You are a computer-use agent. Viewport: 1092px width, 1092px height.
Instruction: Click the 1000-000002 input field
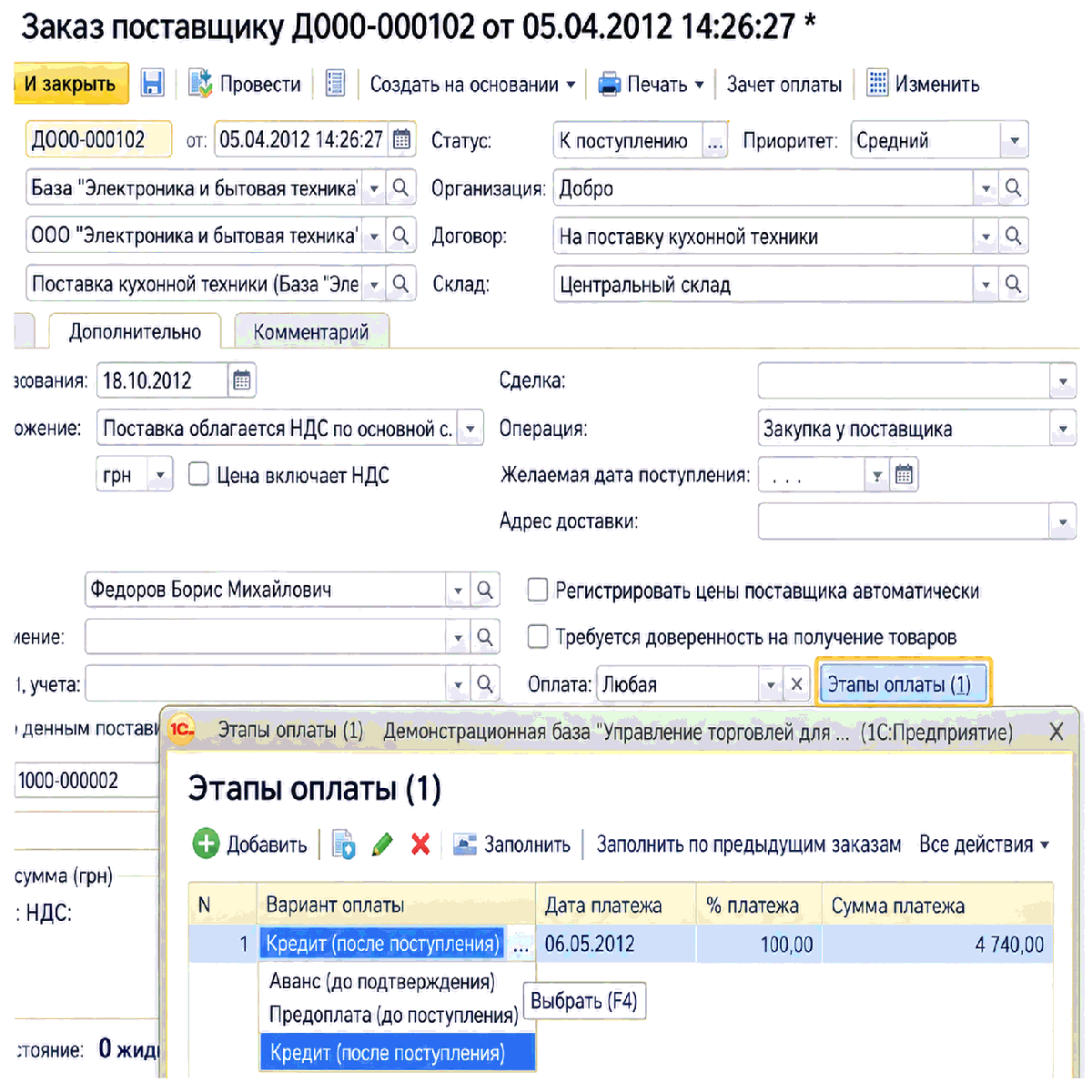pos(87,781)
